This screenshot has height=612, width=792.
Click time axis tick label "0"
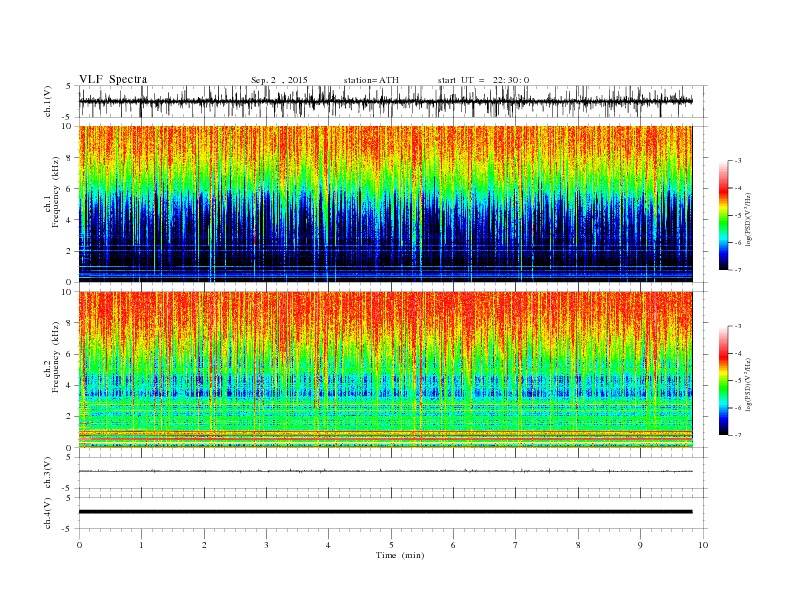coord(79,545)
